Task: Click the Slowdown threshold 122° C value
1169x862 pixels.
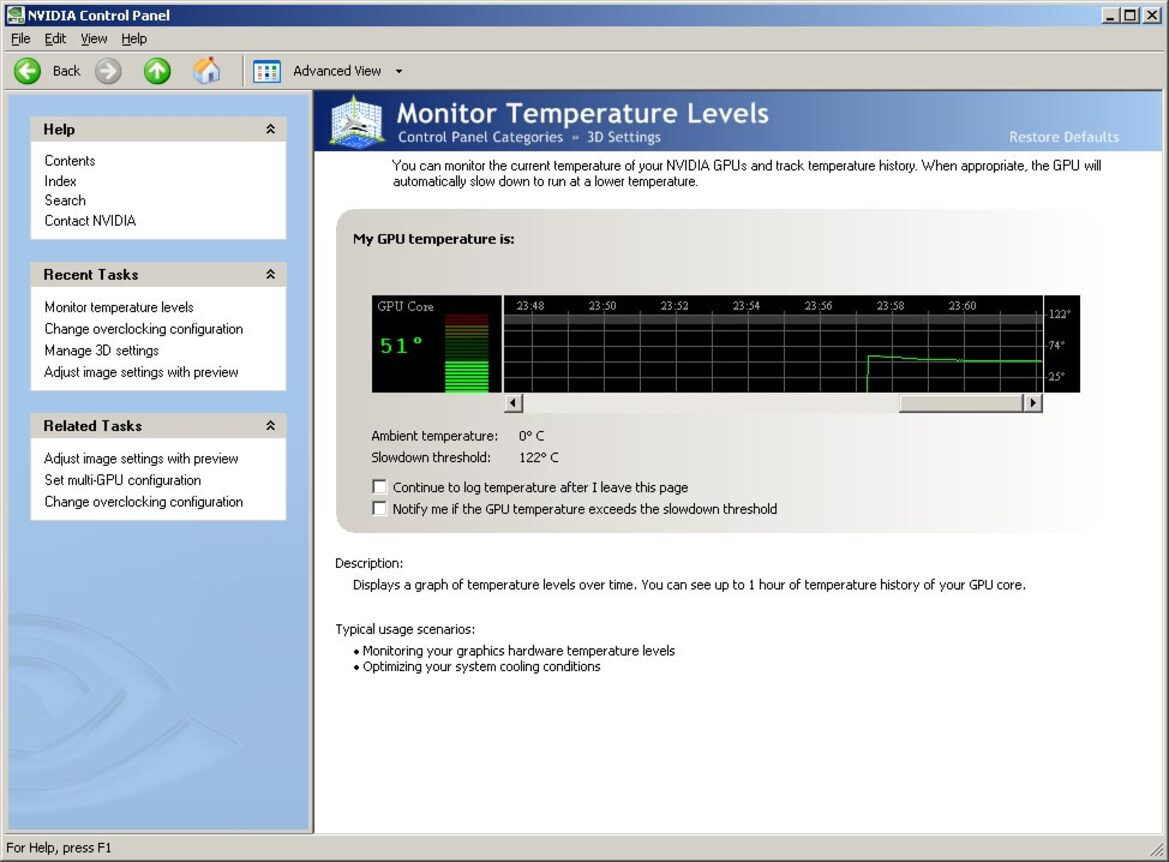Action: (x=538, y=457)
